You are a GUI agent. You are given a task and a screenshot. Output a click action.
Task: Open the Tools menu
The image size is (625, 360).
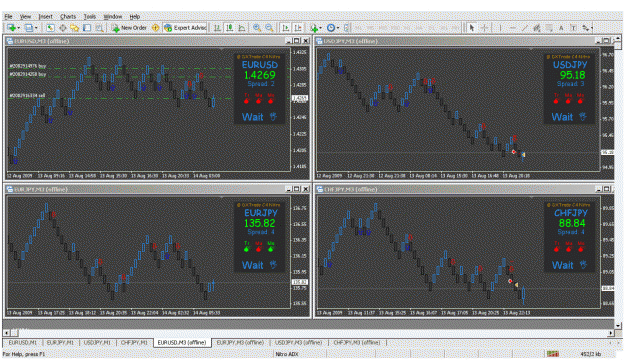pos(90,17)
